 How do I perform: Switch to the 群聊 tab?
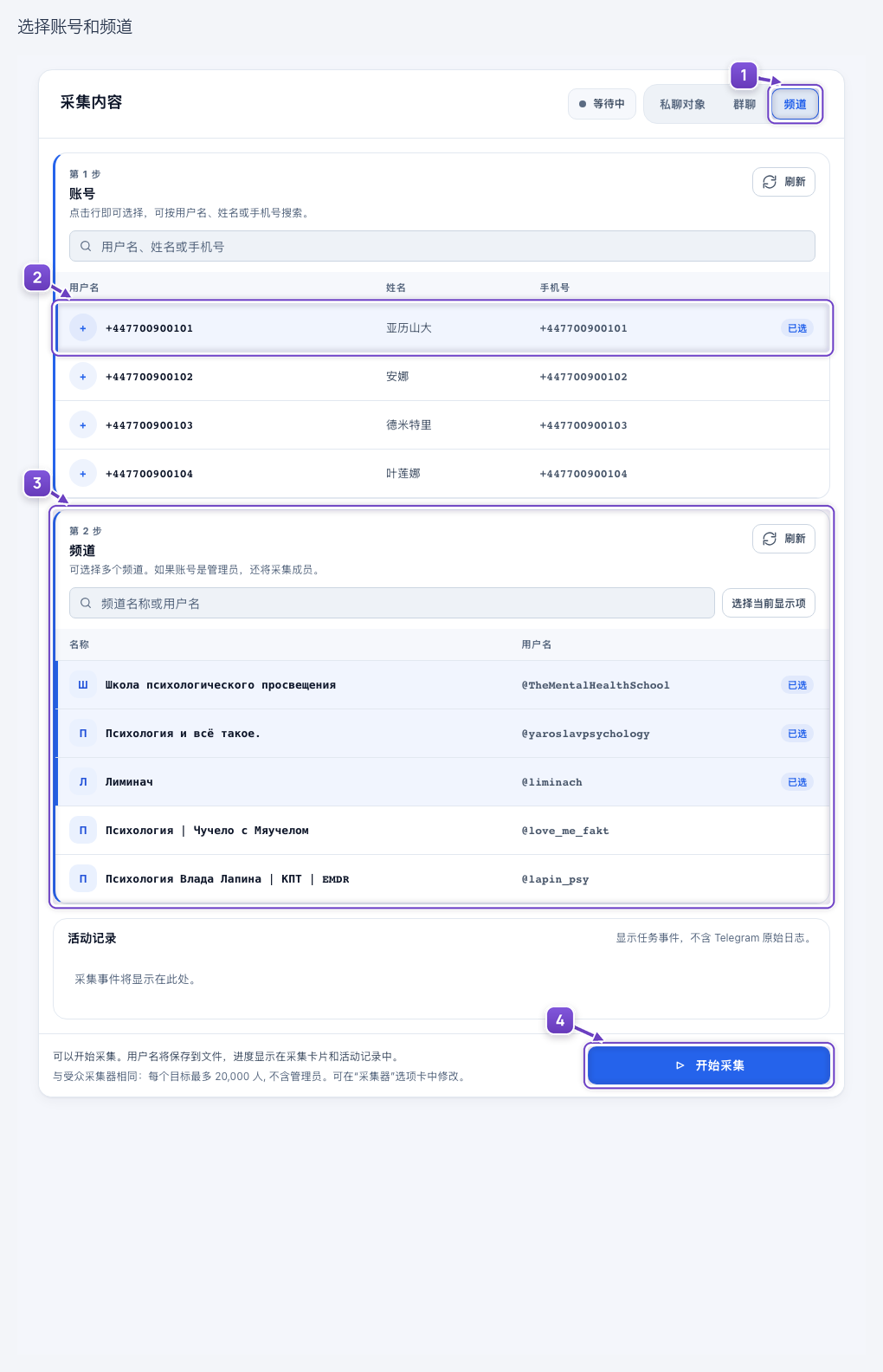point(744,104)
